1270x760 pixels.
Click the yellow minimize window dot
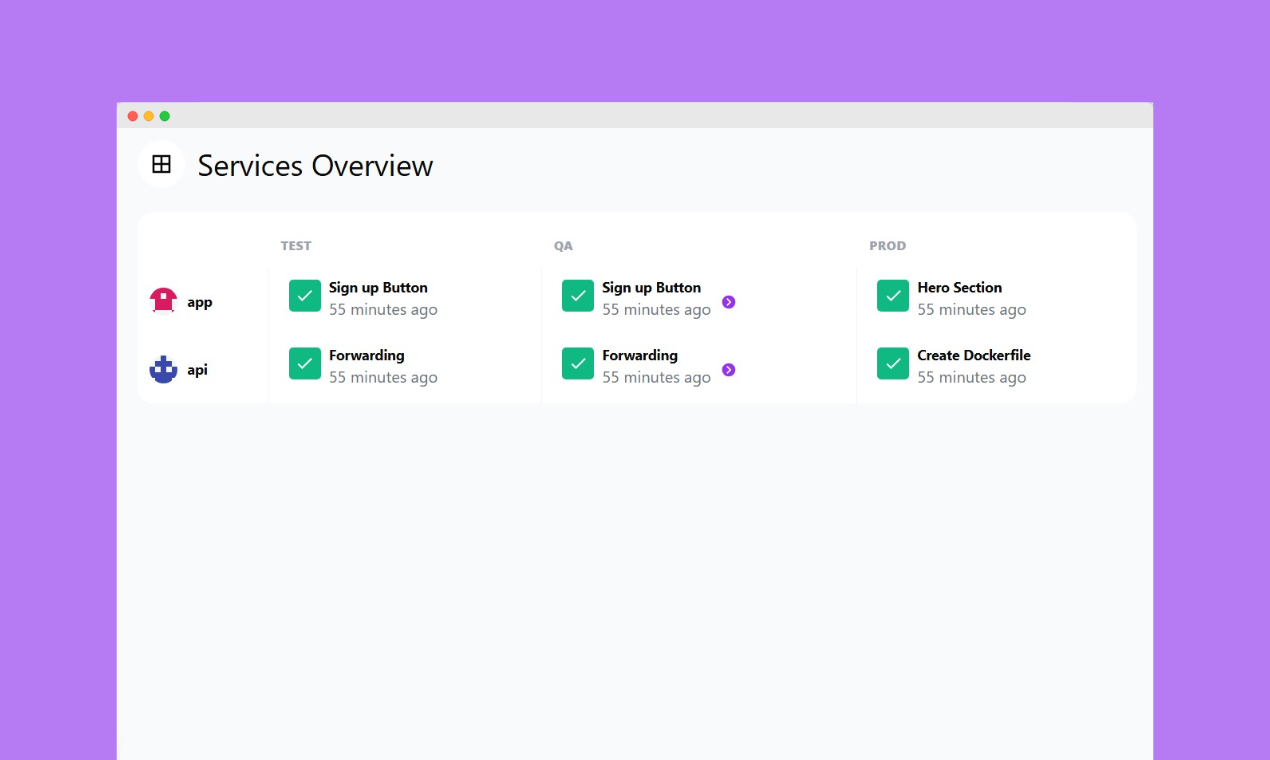(149, 116)
